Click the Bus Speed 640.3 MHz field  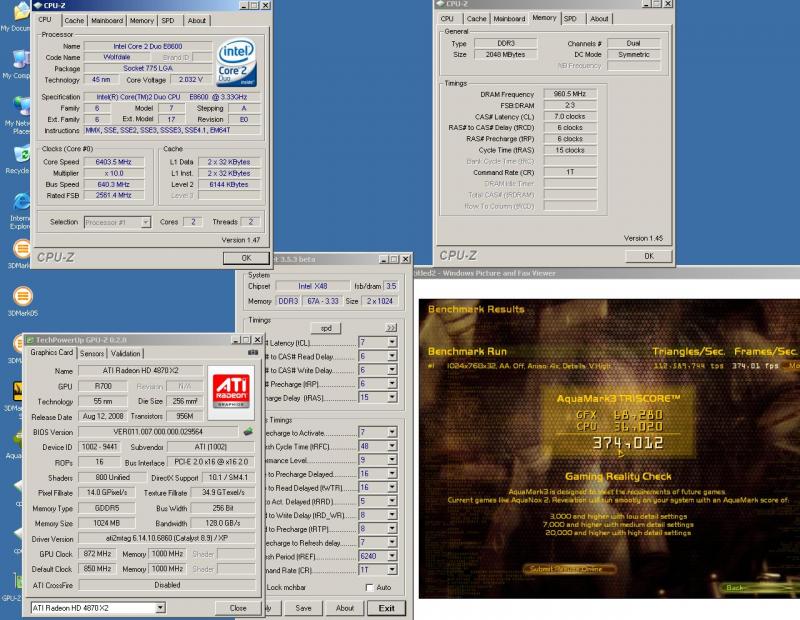(x=114, y=184)
